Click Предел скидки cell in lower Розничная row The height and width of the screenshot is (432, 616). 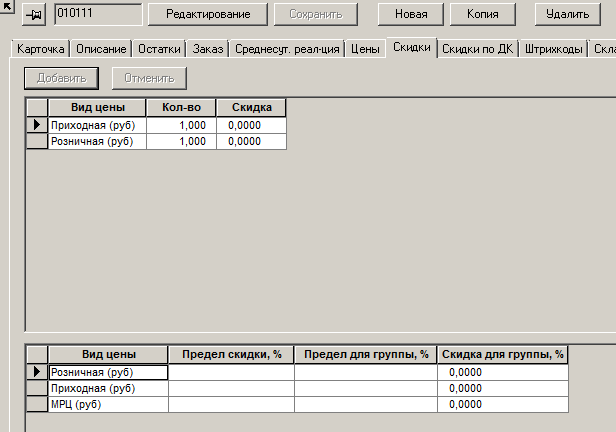click(231, 372)
